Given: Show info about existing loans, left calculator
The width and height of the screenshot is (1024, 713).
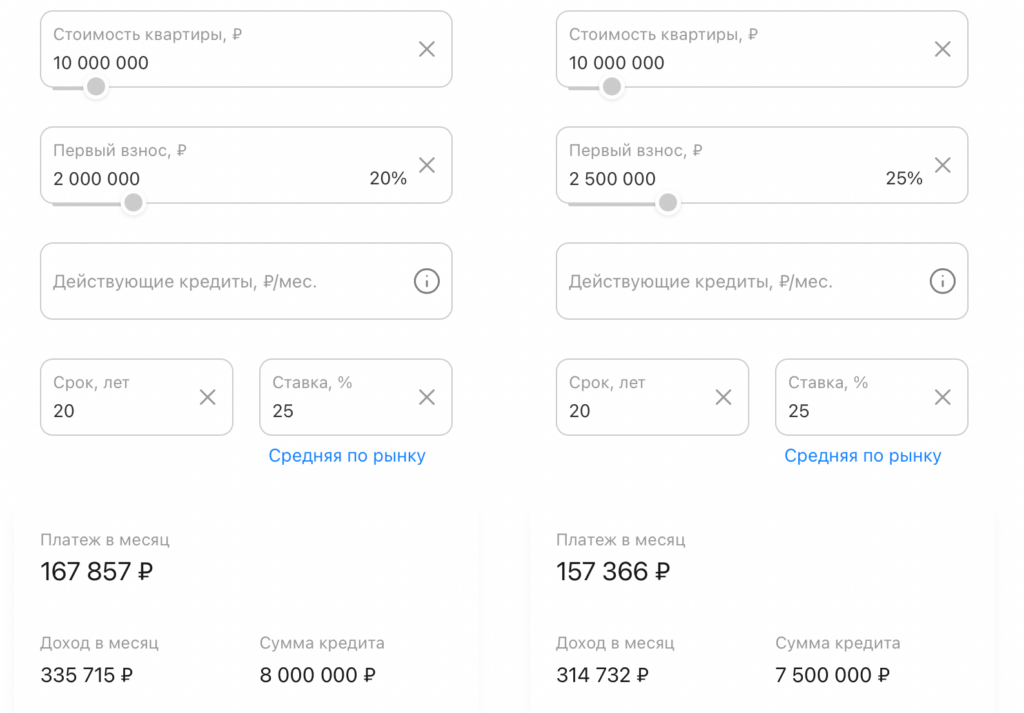Looking at the screenshot, I should click(x=427, y=282).
